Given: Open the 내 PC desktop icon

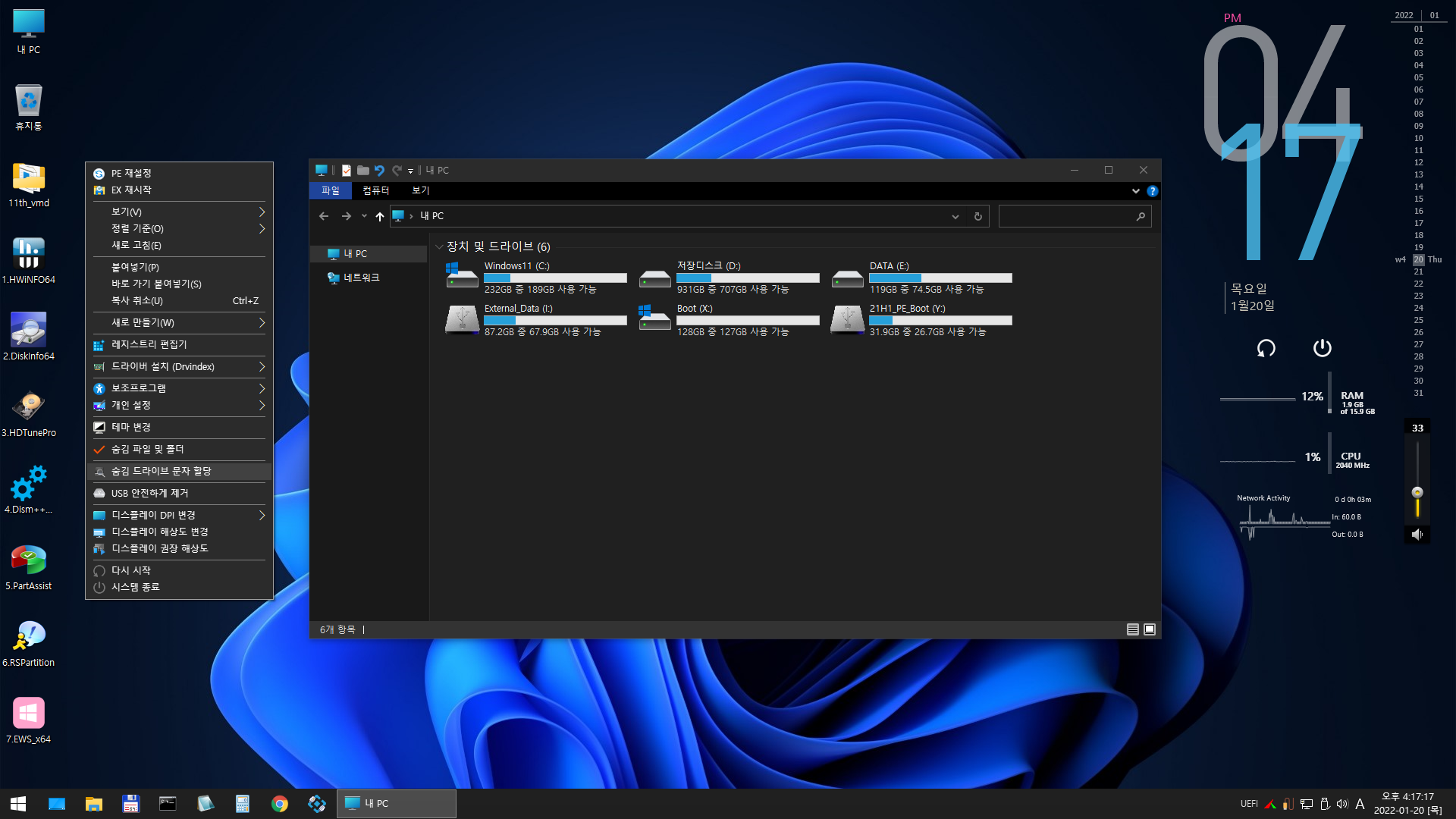Looking at the screenshot, I should coord(29,32).
